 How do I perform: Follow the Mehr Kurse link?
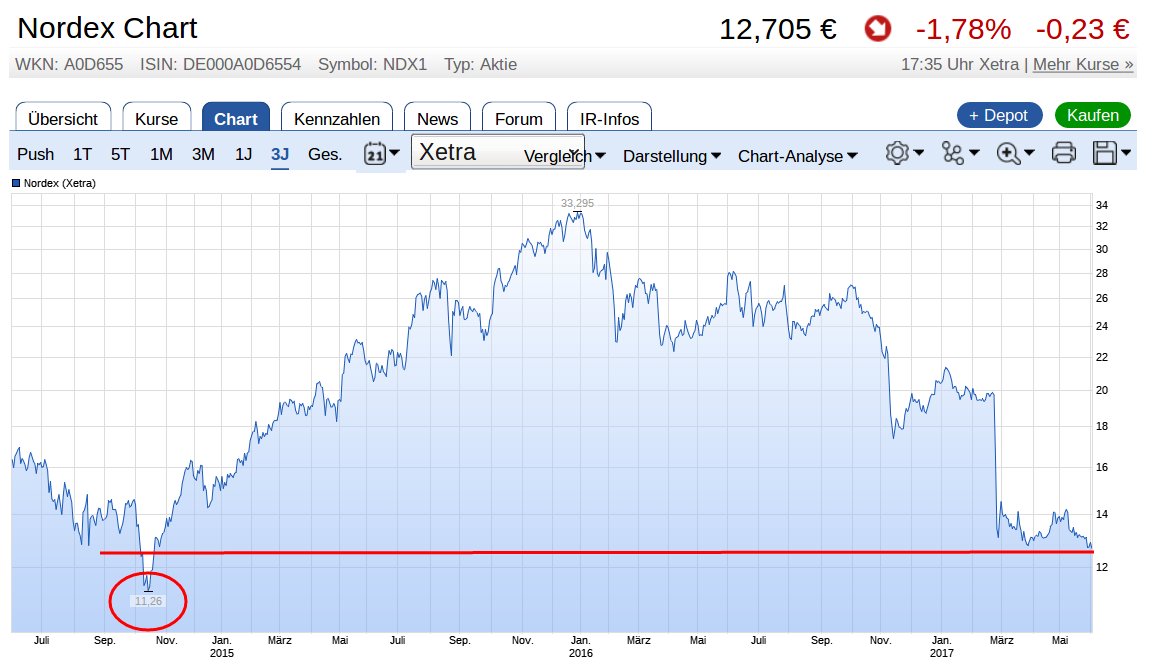tap(1083, 65)
